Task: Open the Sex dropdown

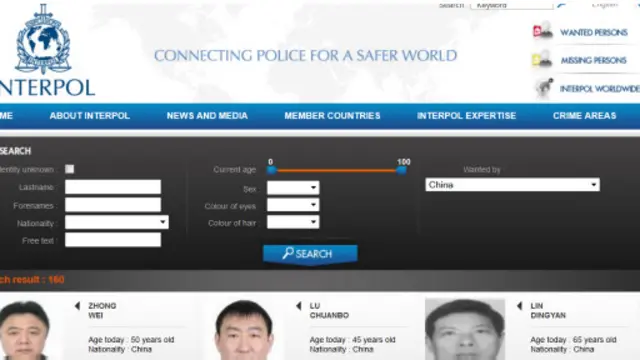Action: tap(293, 188)
